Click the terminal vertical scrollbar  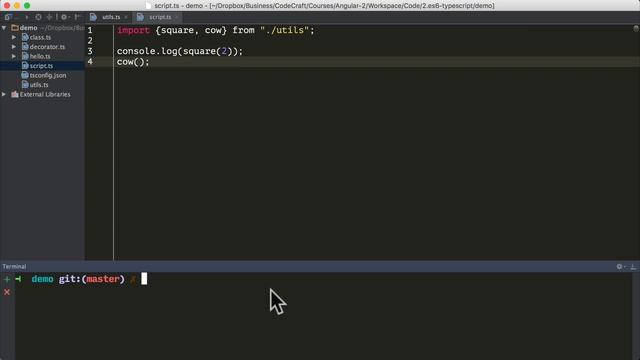point(636,316)
